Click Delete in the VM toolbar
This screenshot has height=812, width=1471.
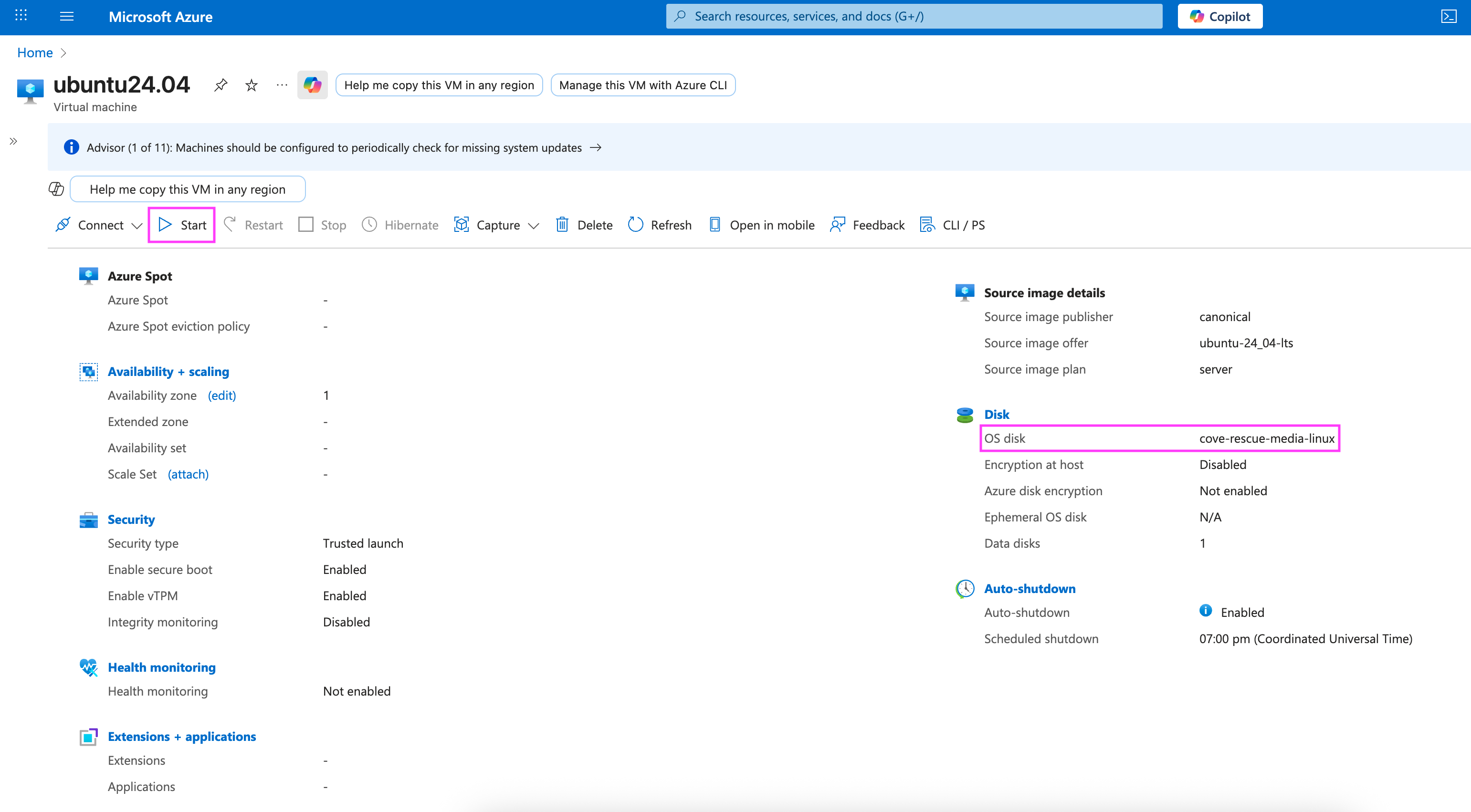(584, 225)
